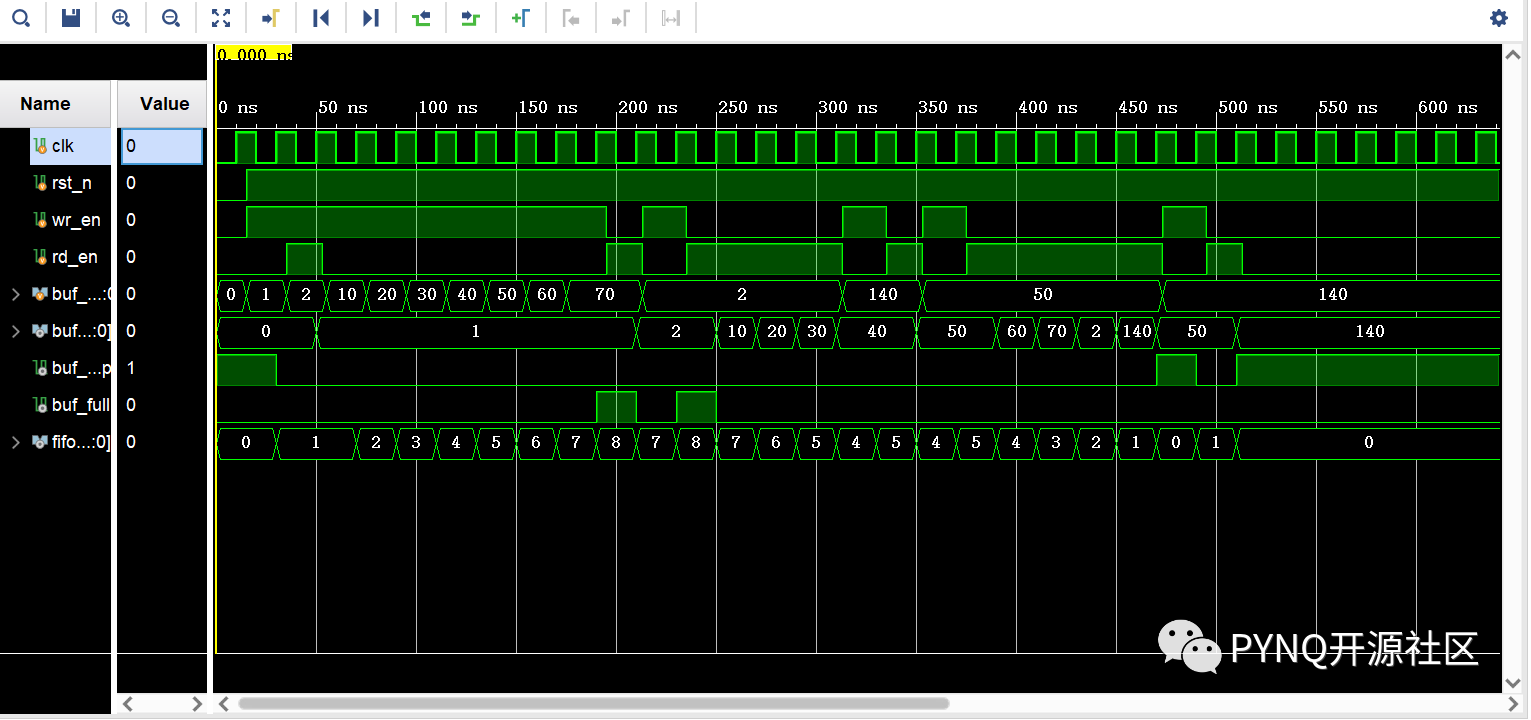Click the Value column header

(164, 104)
